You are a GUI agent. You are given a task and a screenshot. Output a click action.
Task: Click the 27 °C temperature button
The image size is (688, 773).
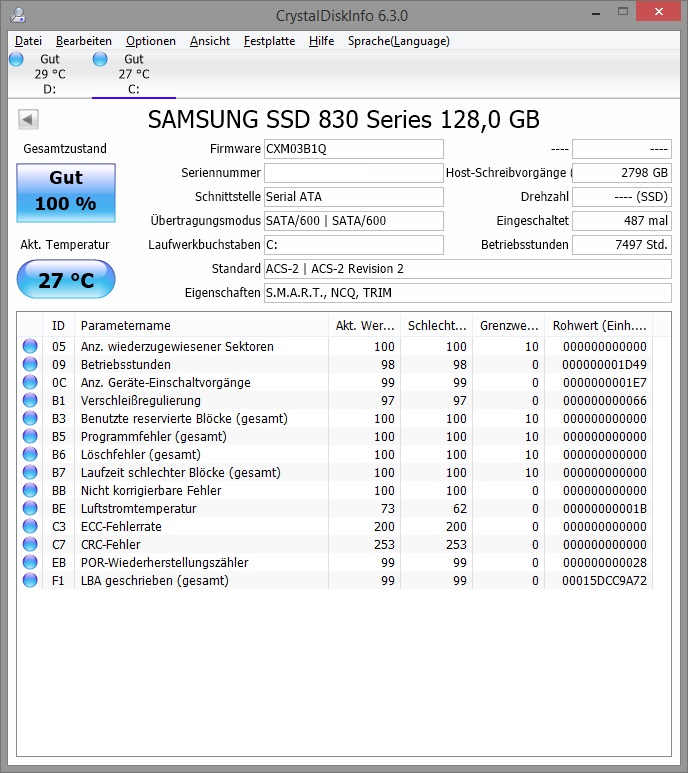coord(66,280)
